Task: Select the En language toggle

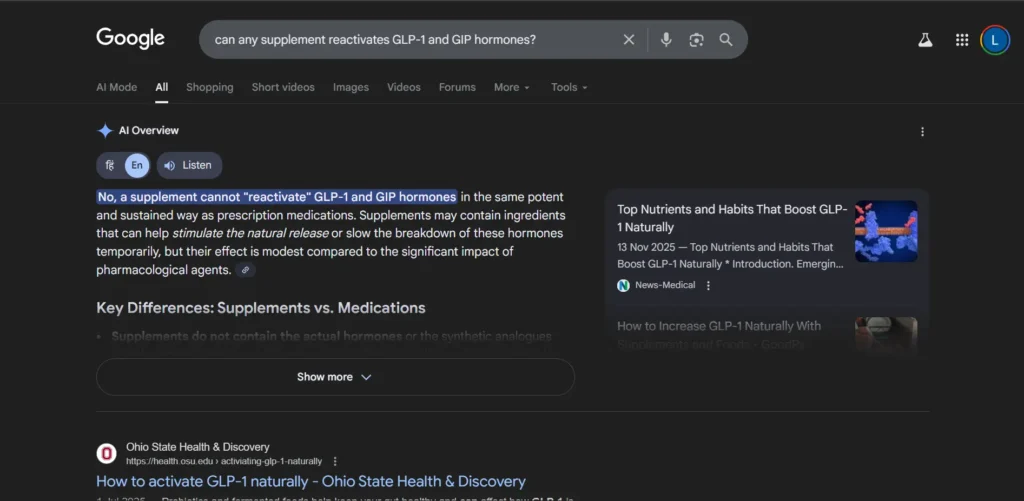Action: point(137,165)
